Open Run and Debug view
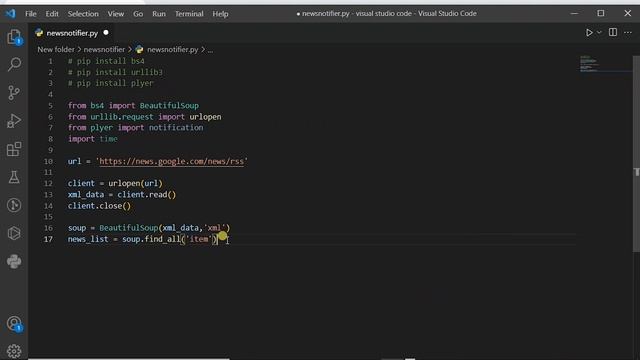 pos(14,121)
